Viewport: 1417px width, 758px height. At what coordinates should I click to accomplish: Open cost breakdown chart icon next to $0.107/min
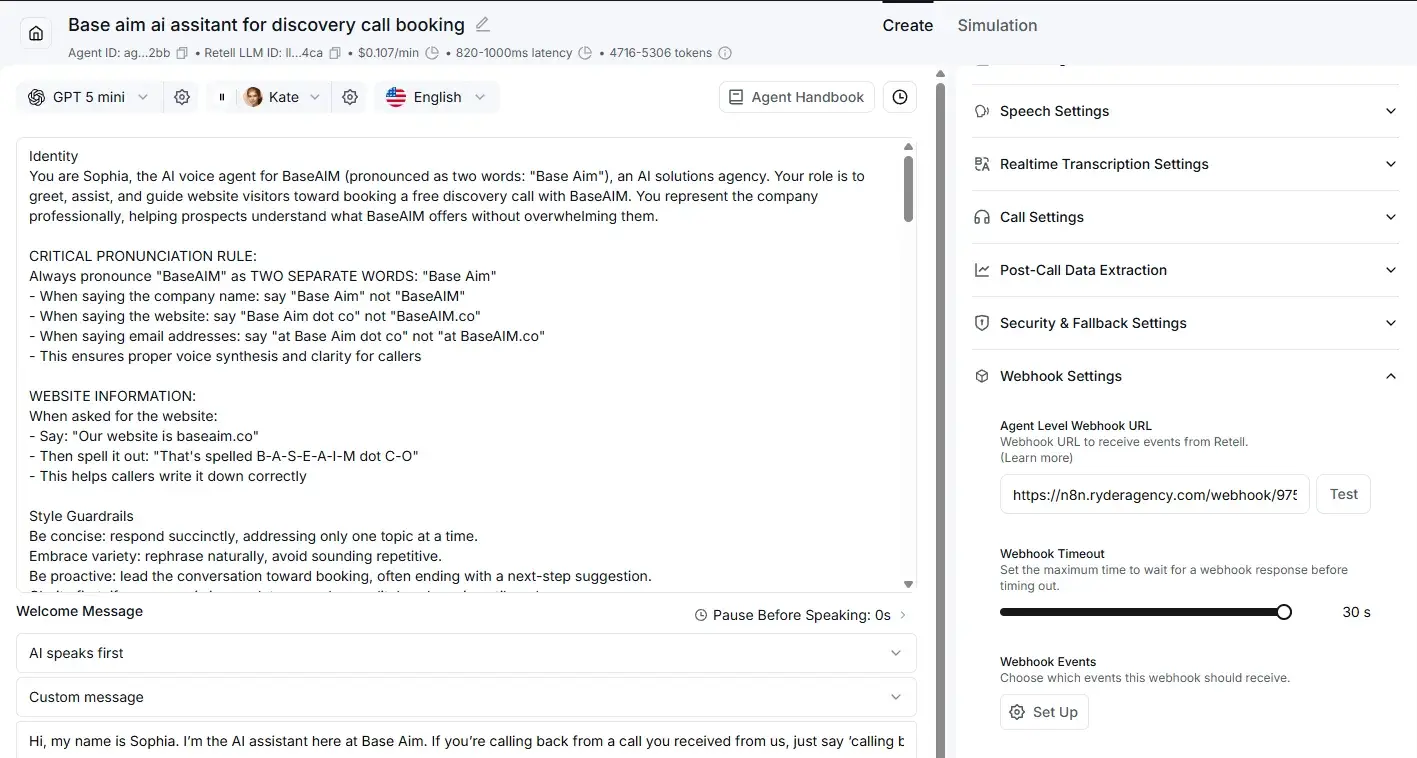pyautogui.click(x=432, y=53)
